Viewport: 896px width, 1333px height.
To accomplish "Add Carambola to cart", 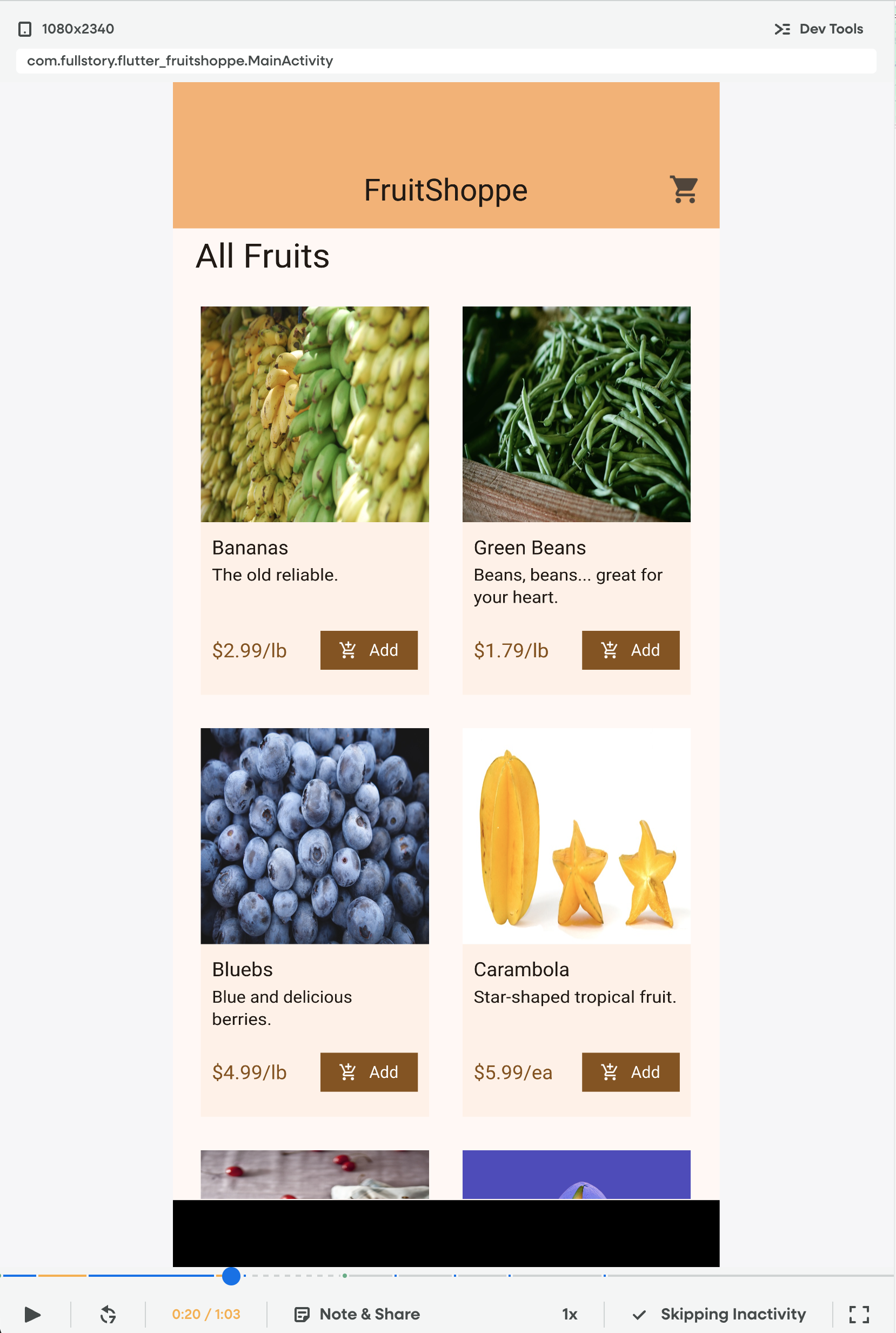I will [630, 1072].
